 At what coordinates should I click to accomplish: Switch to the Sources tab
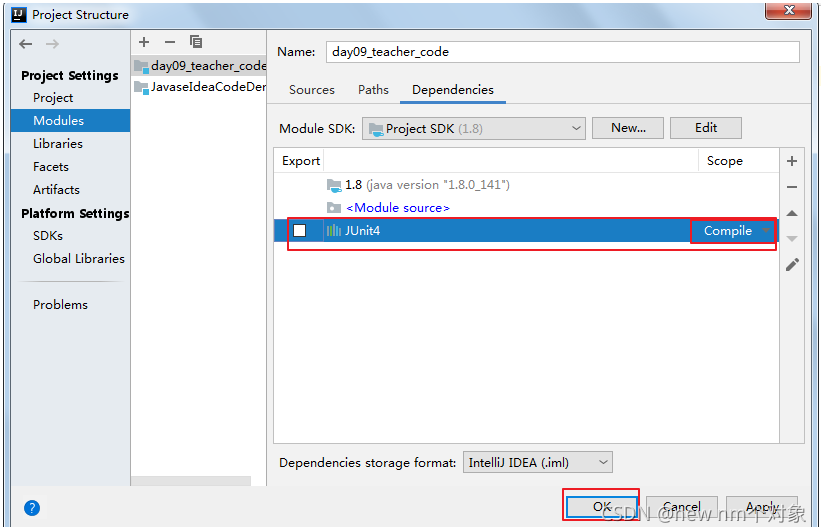click(x=312, y=90)
